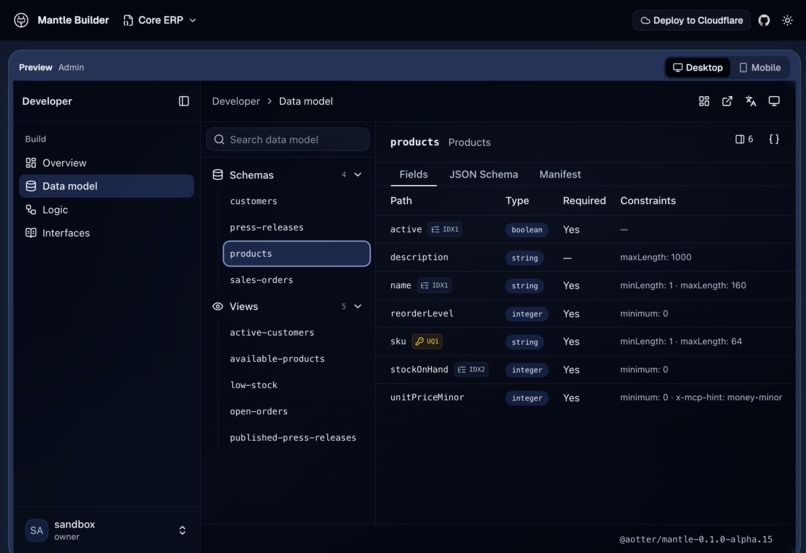Click the integer type badge for reorderLevel
Viewport: 806px width, 553px height.
tap(526, 314)
